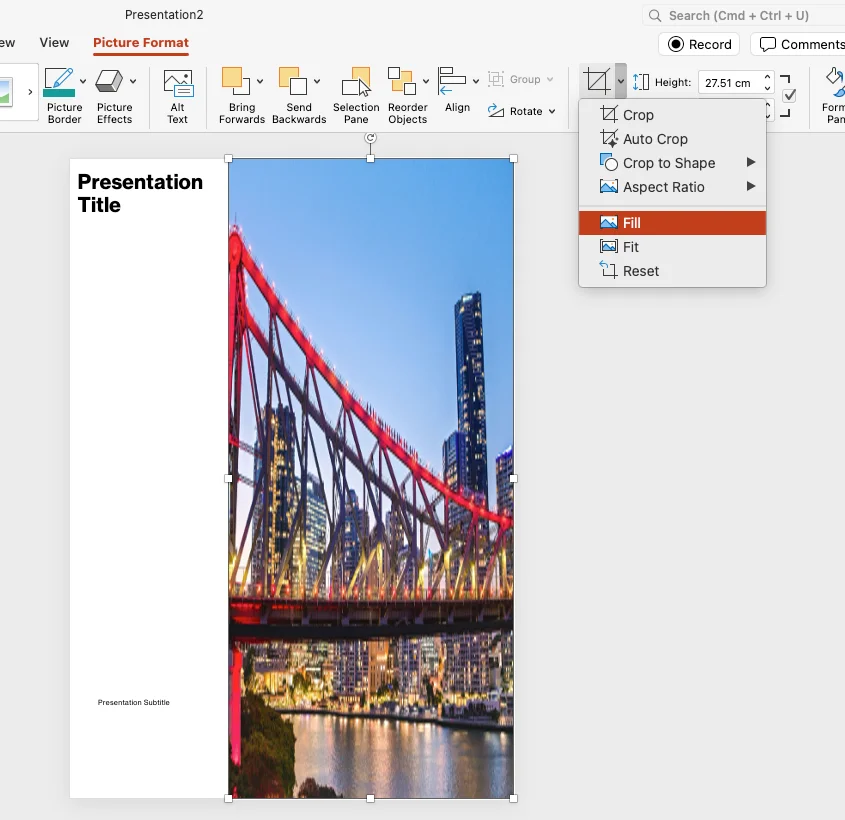845x820 pixels.
Task: Expand Reorder Objects dropdown arrow
Action: click(426, 81)
